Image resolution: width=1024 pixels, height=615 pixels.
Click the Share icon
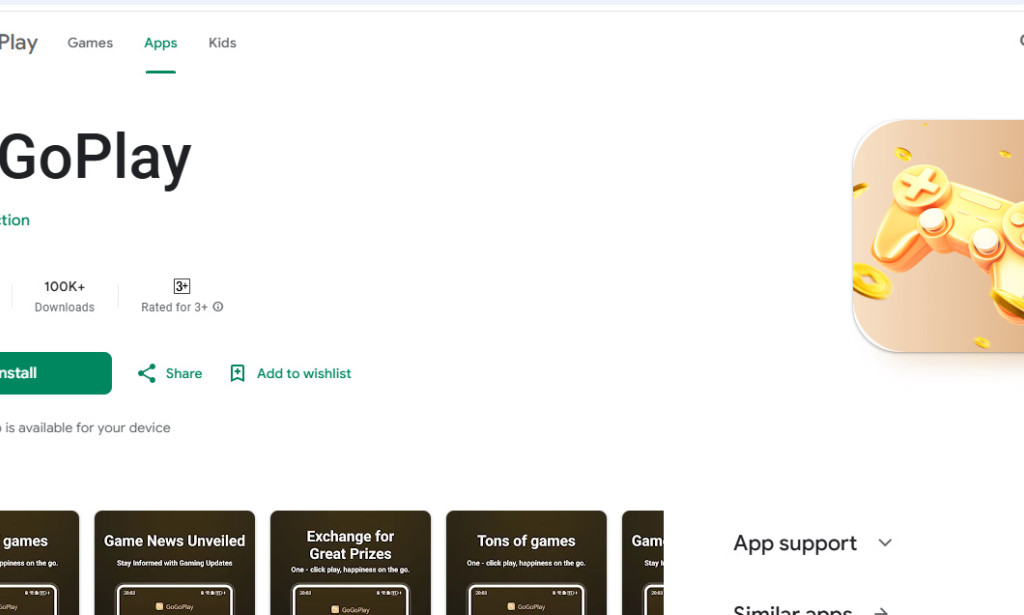click(x=147, y=373)
